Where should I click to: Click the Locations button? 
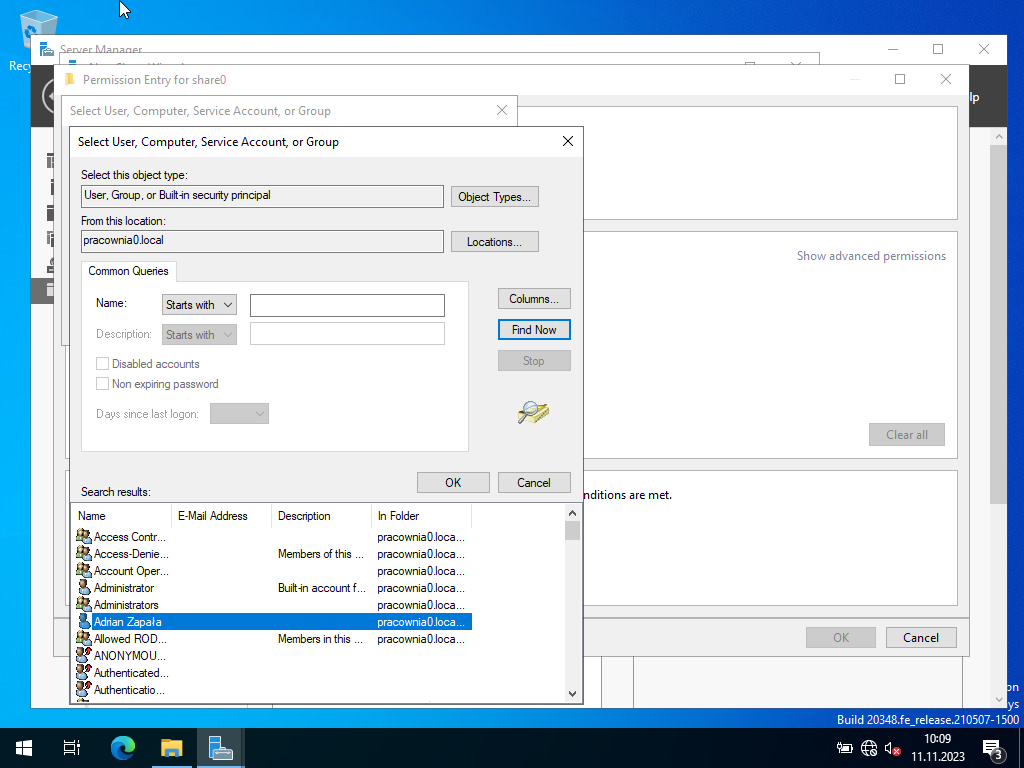coord(494,242)
